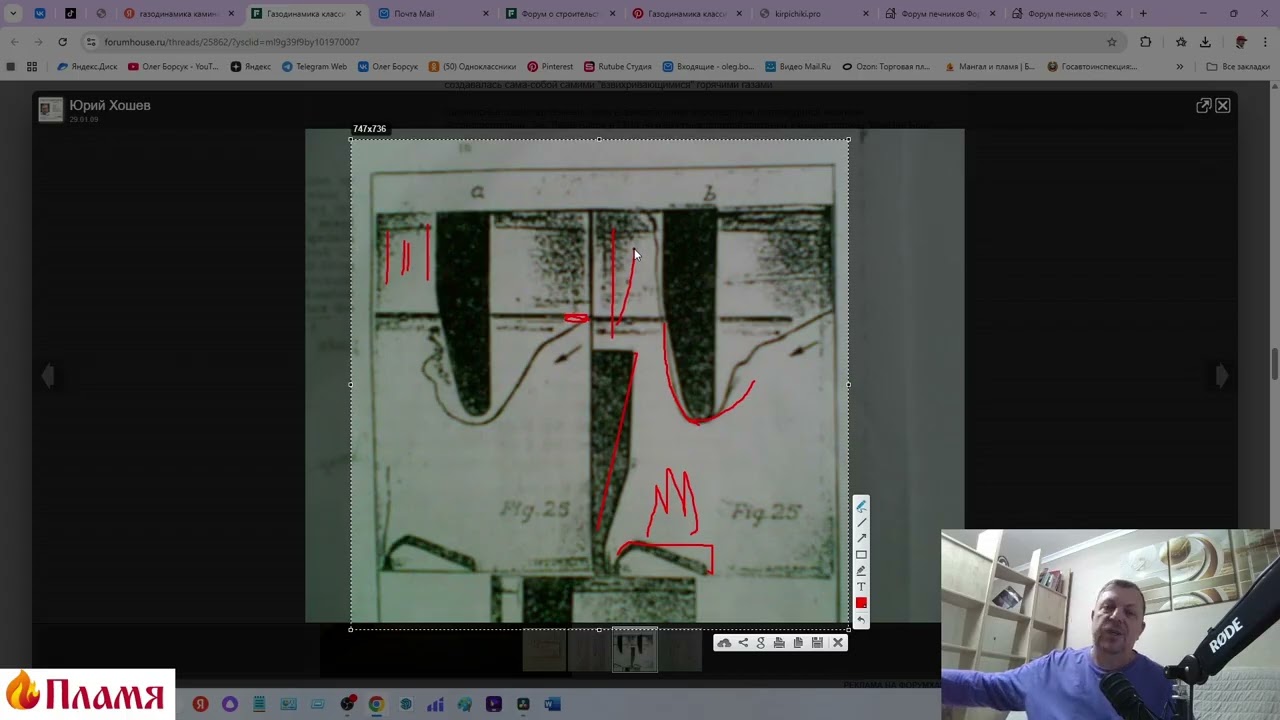Bookmark this page with star icon
The height and width of the screenshot is (720, 1280).
[x=1111, y=42]
